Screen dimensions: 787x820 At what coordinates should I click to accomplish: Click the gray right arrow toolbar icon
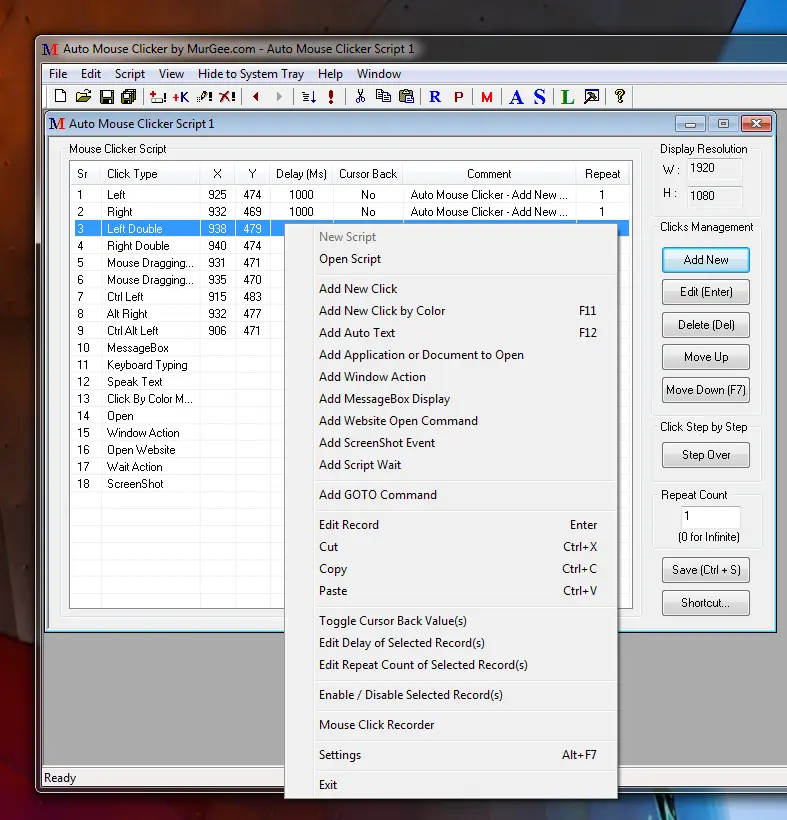(279, 97)
